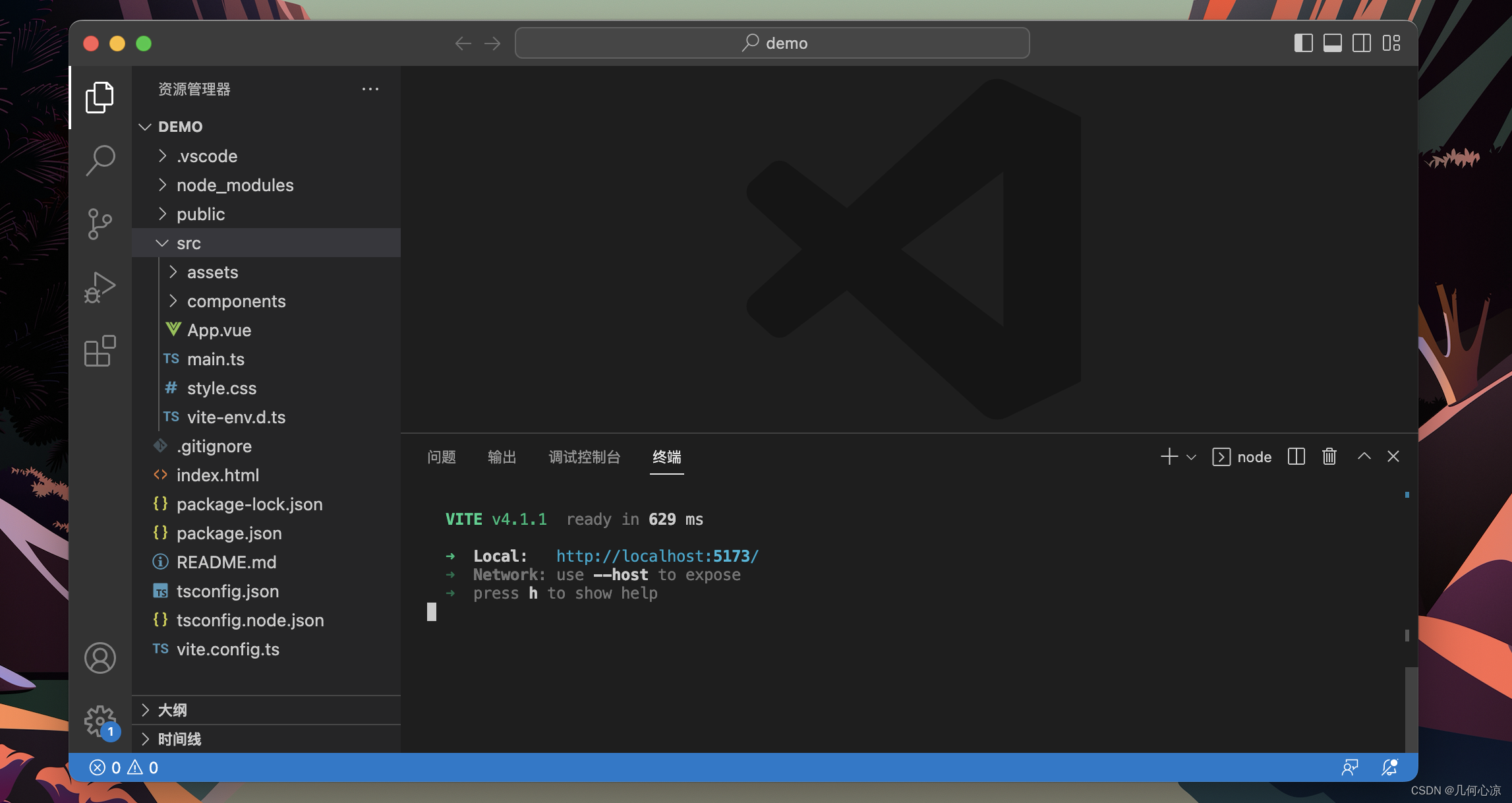Expand the components folder
Viewport: 1512px width, 803px height.
266,301
